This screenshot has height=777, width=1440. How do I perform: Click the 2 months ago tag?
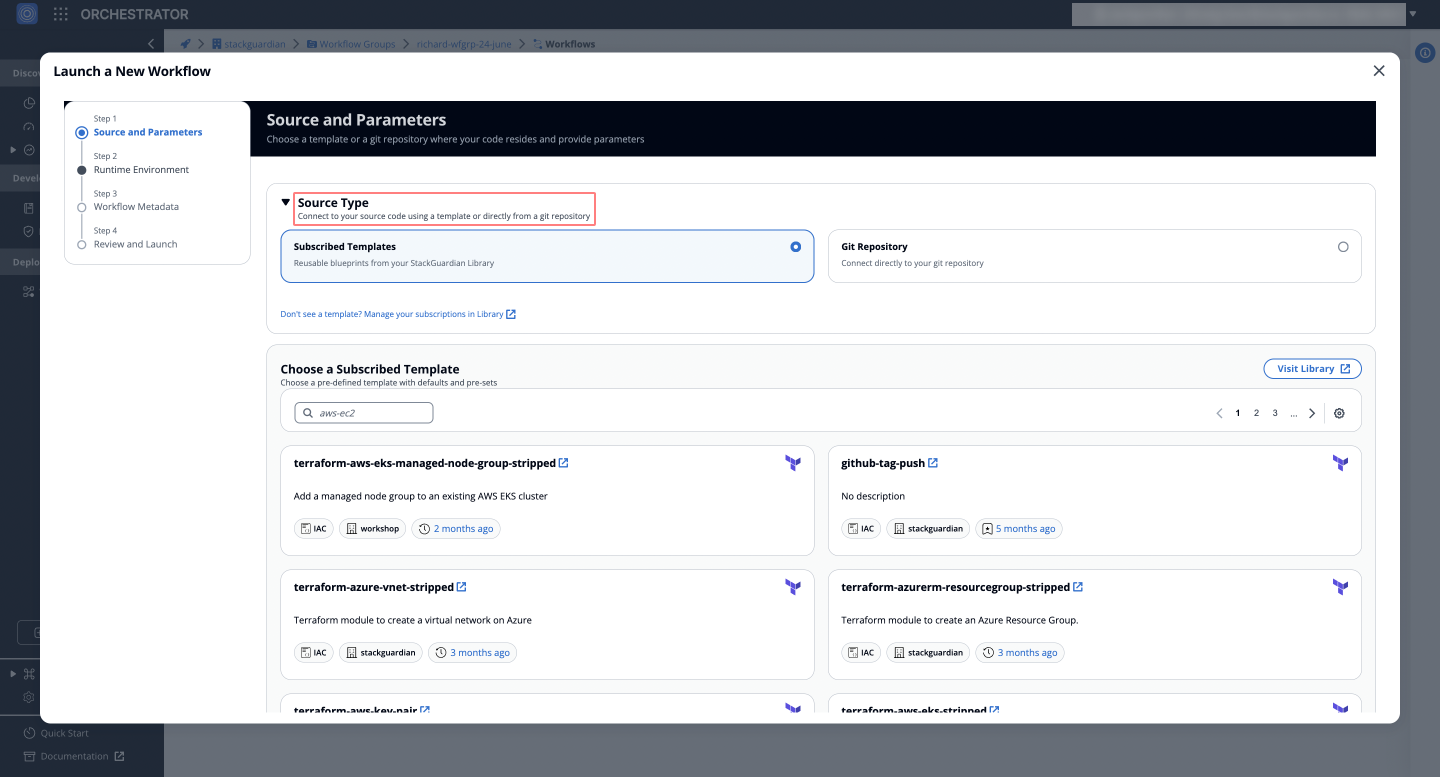[x=455, y=529]
